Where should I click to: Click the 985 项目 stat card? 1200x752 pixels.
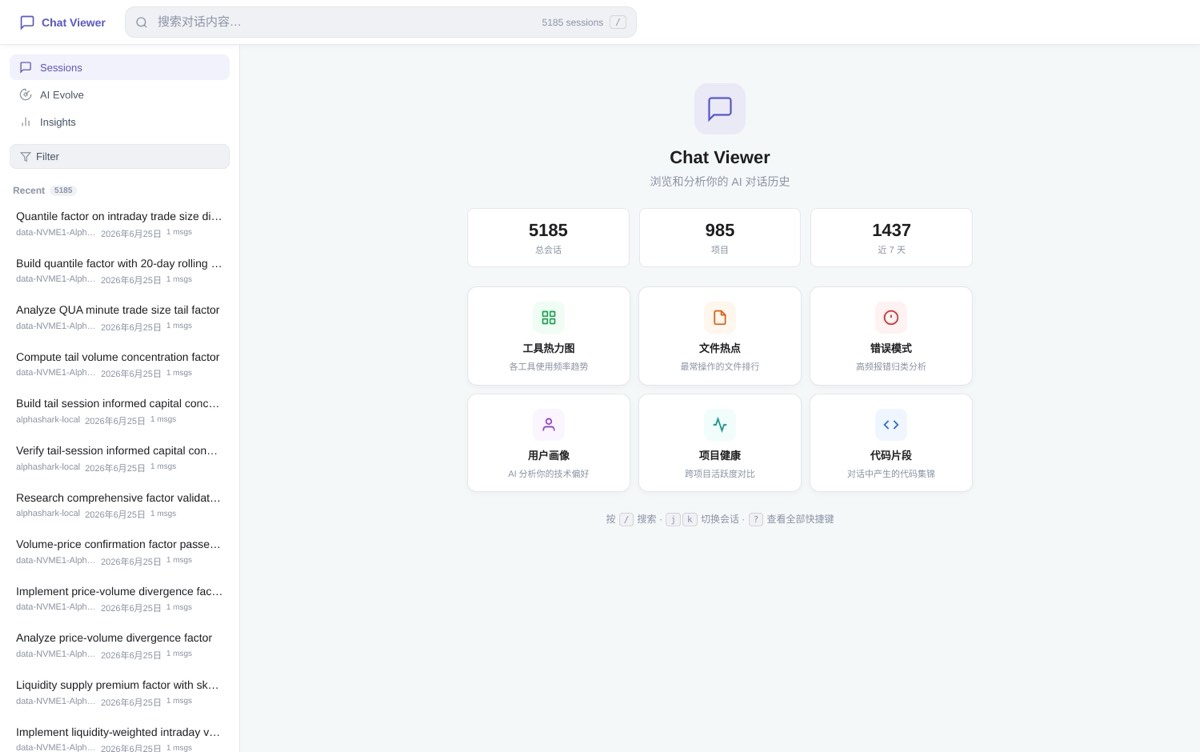click(x=720, y=238)
